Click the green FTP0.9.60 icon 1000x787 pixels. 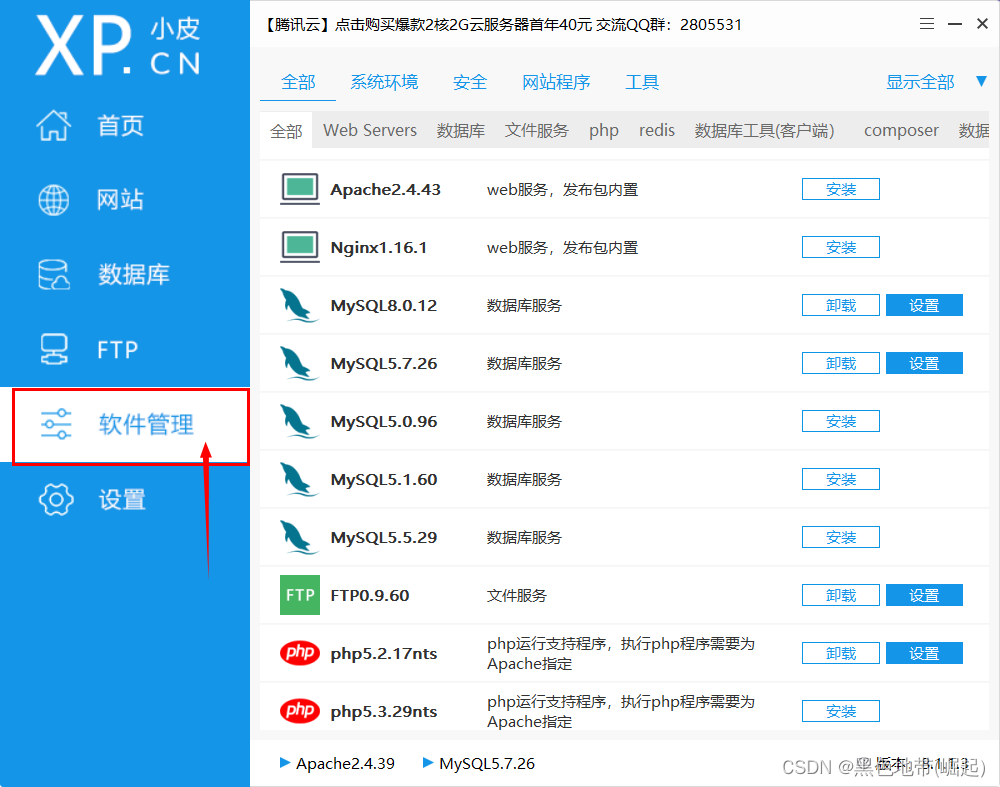(300, 595)
